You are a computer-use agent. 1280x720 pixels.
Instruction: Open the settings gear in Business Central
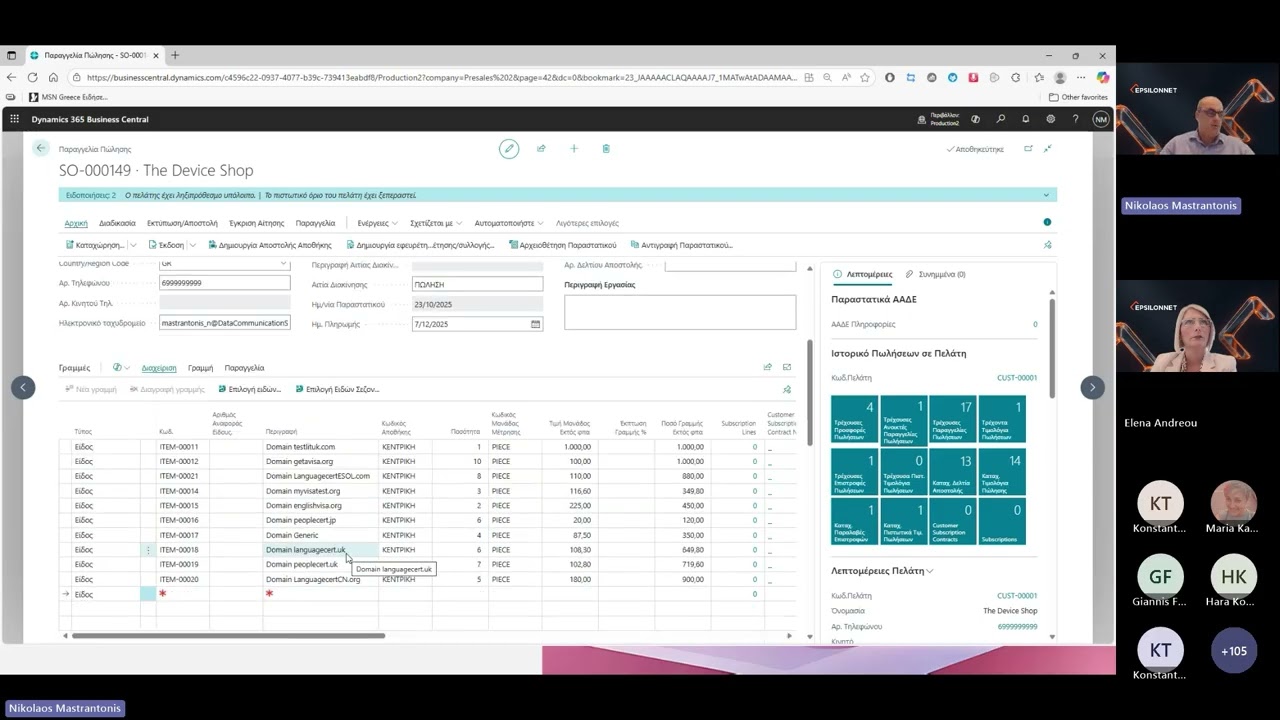click(x=1050, y=119)
